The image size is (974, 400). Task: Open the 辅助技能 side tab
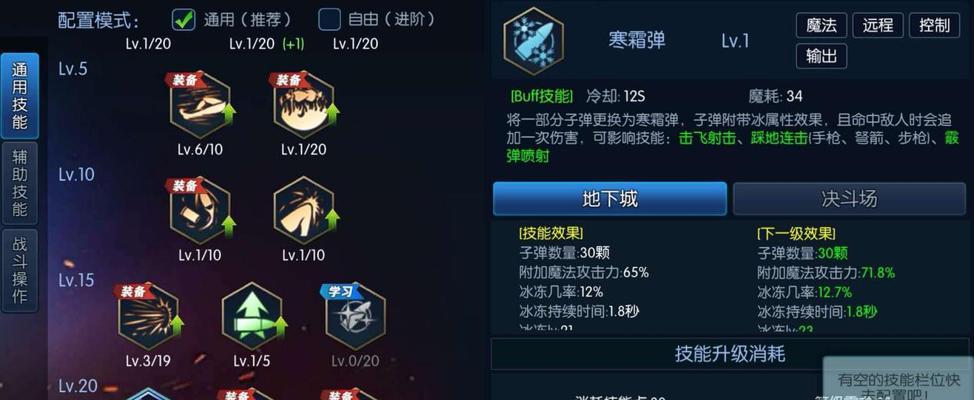point(20,183)
